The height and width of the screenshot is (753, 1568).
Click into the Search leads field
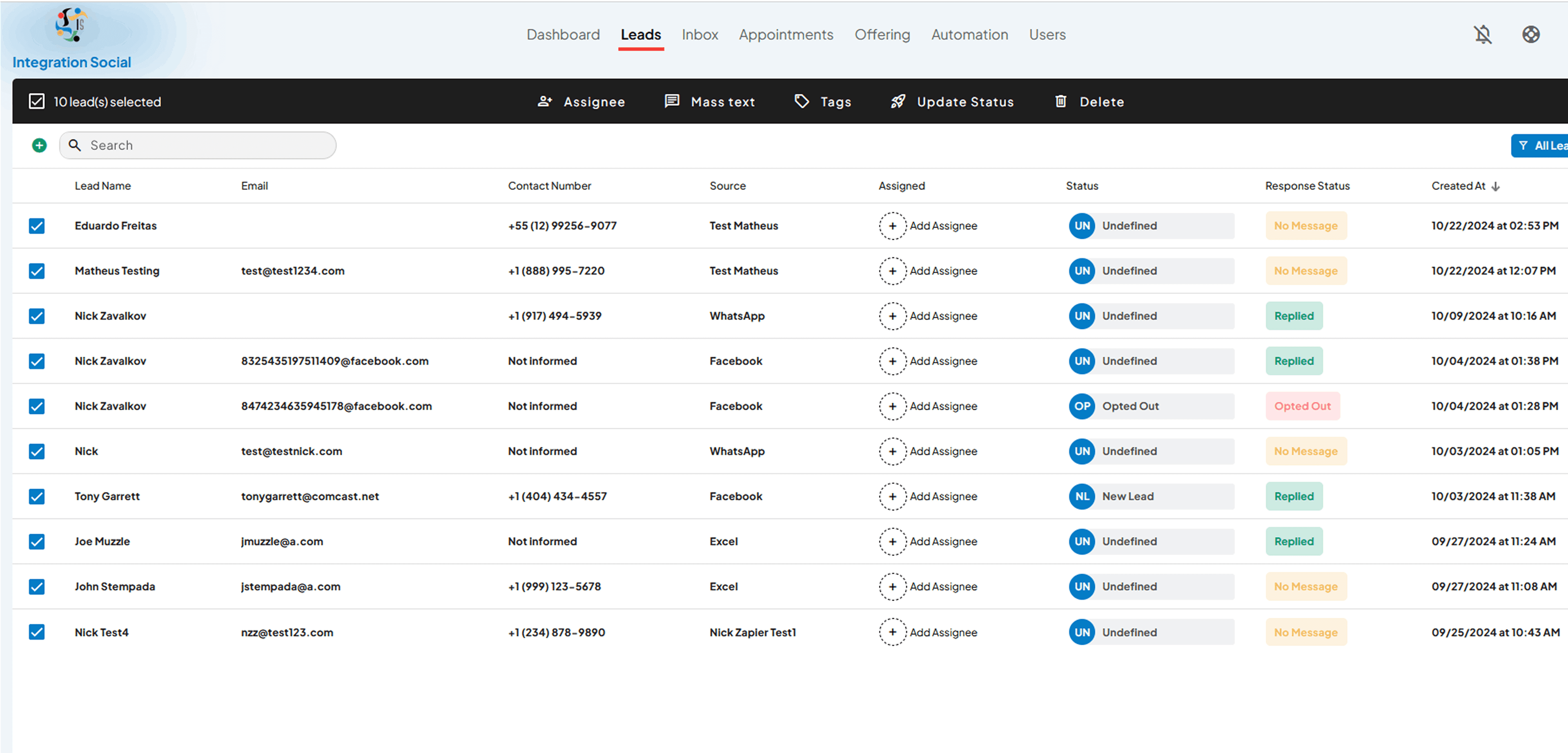(x=198, y=145)
